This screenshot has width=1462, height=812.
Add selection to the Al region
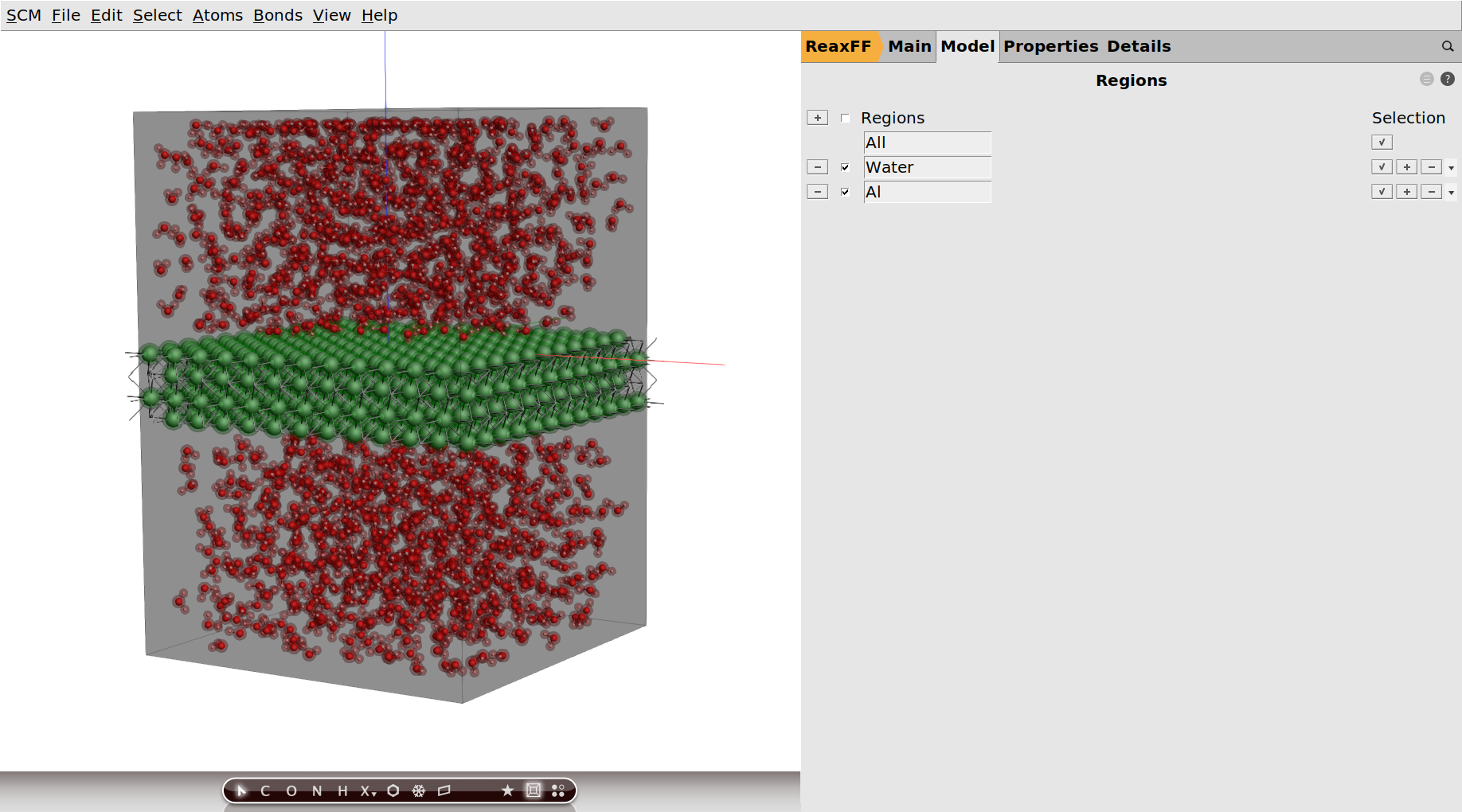click(x=1407, y=192)
